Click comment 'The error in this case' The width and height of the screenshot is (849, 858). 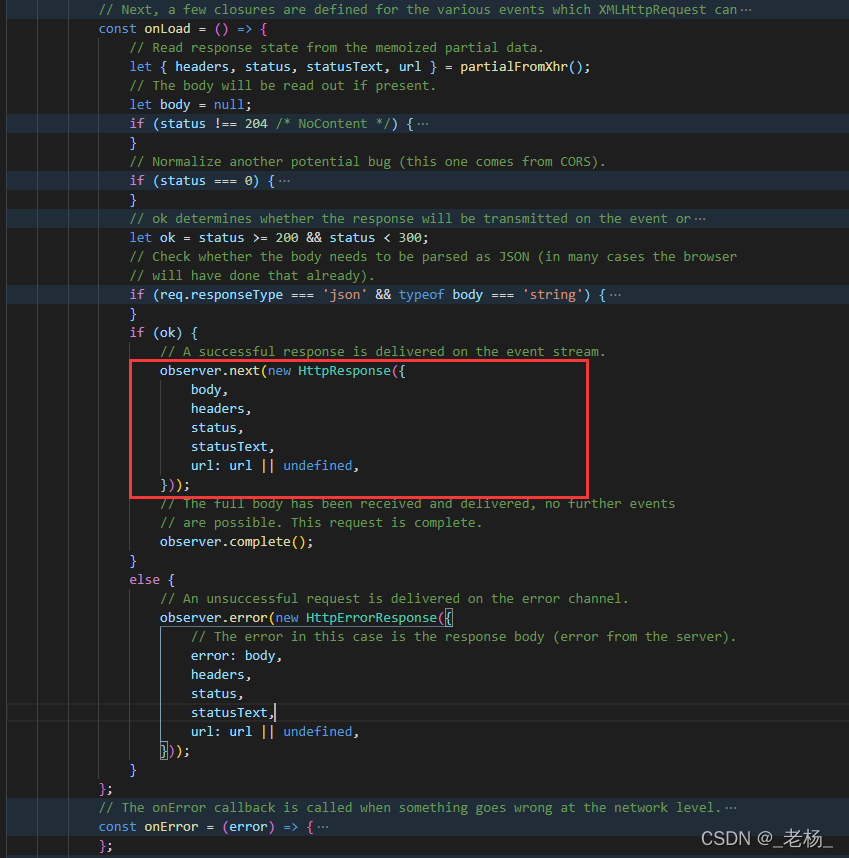coord(463,637)
